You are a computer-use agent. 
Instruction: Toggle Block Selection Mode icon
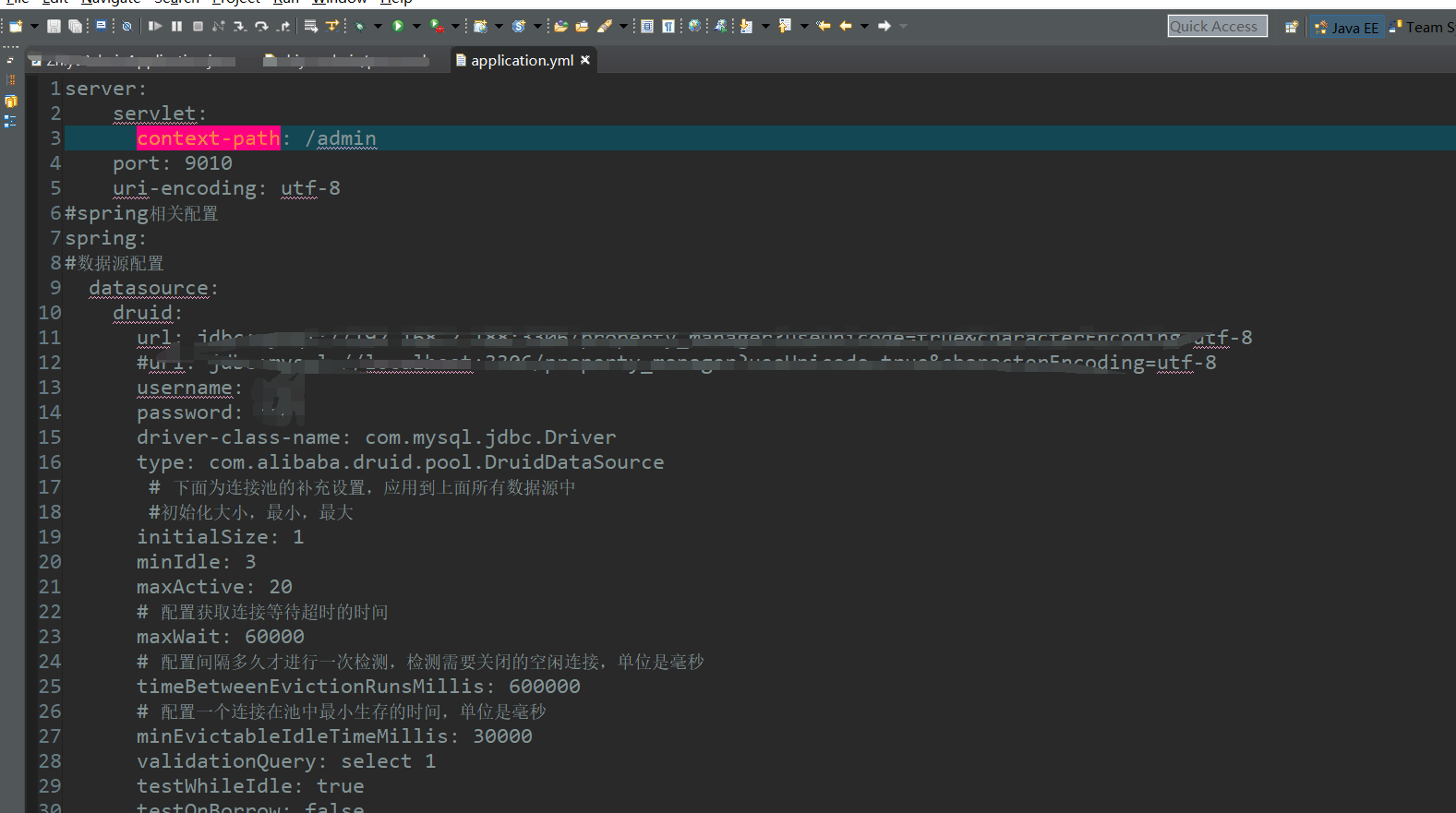[647, 27]
